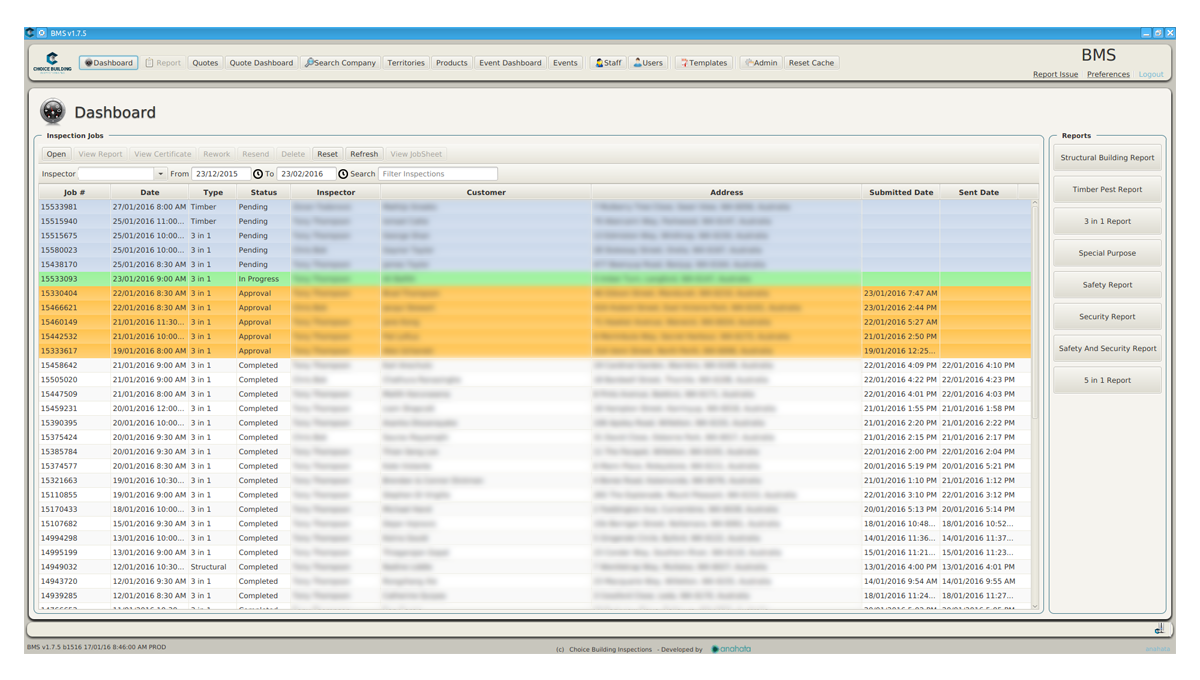The width and height of the screenshot is (1200, 680).
Task: Click the View Certificate button
Action: point(162,154)
